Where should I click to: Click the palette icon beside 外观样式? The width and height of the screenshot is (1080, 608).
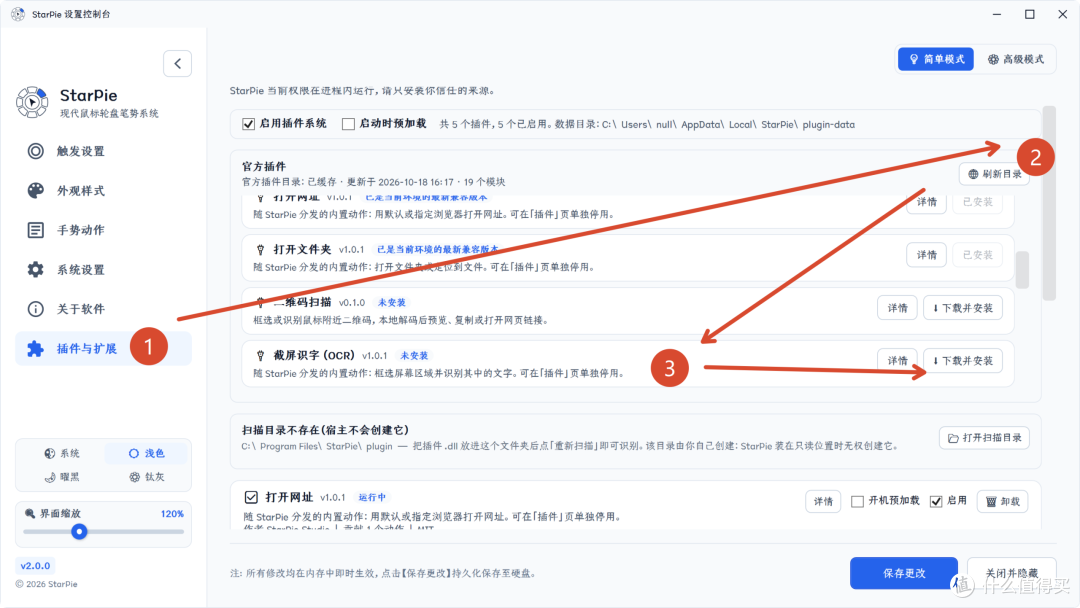35,191
